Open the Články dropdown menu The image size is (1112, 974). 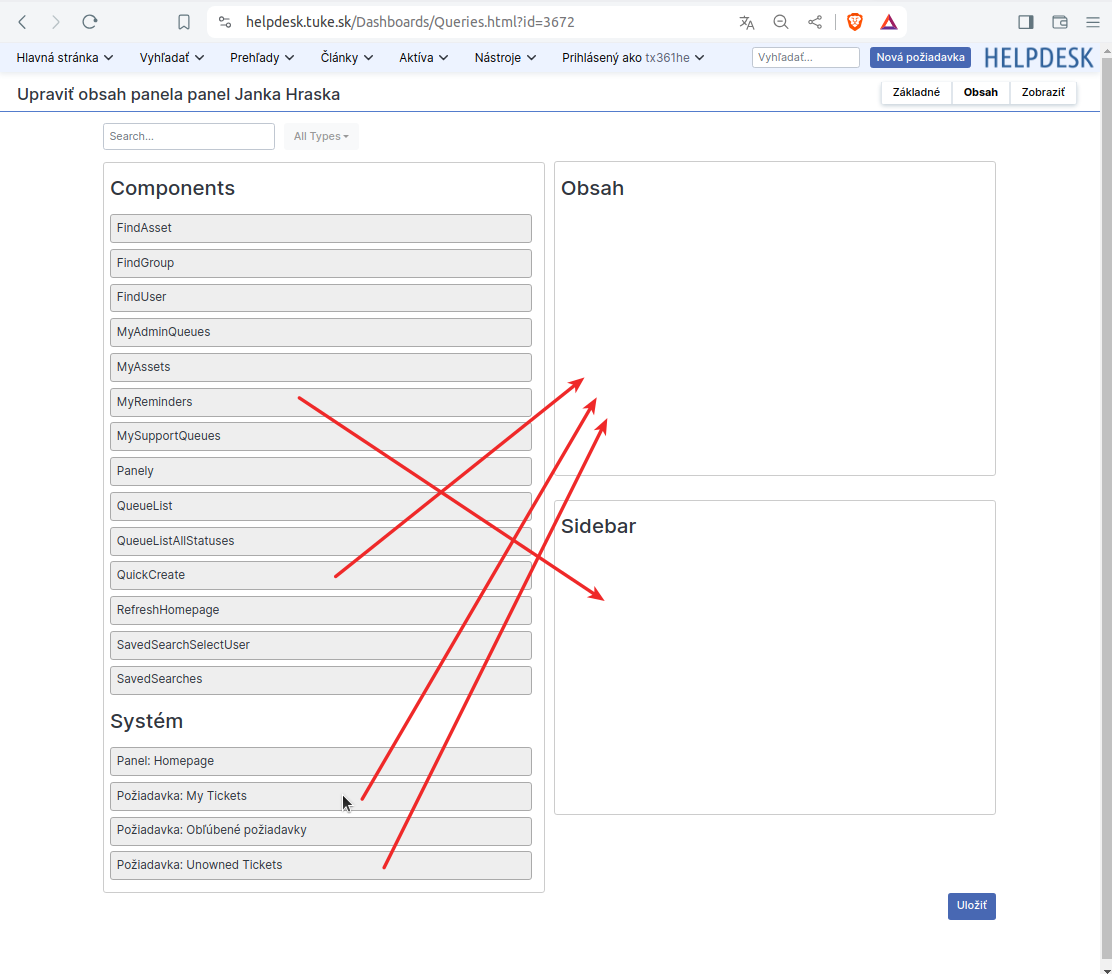click(346, 57)
